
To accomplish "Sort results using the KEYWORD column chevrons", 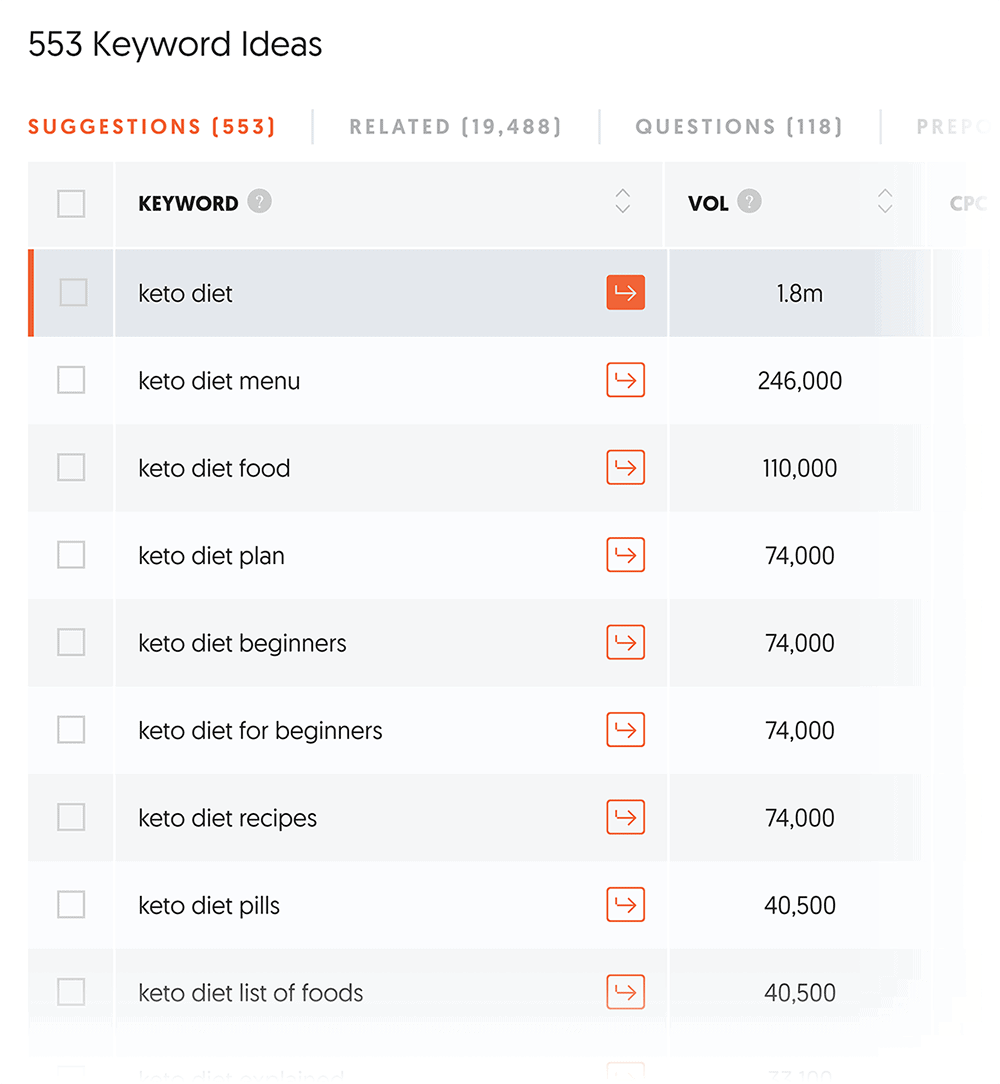I will 623,201.
